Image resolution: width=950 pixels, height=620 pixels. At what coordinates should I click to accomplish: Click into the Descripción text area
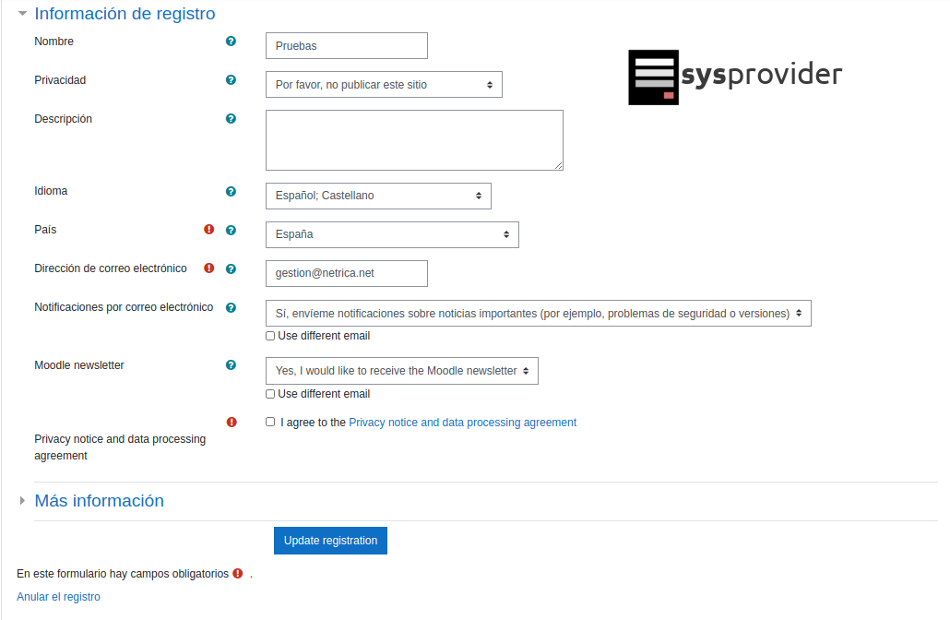coord(414,140)
